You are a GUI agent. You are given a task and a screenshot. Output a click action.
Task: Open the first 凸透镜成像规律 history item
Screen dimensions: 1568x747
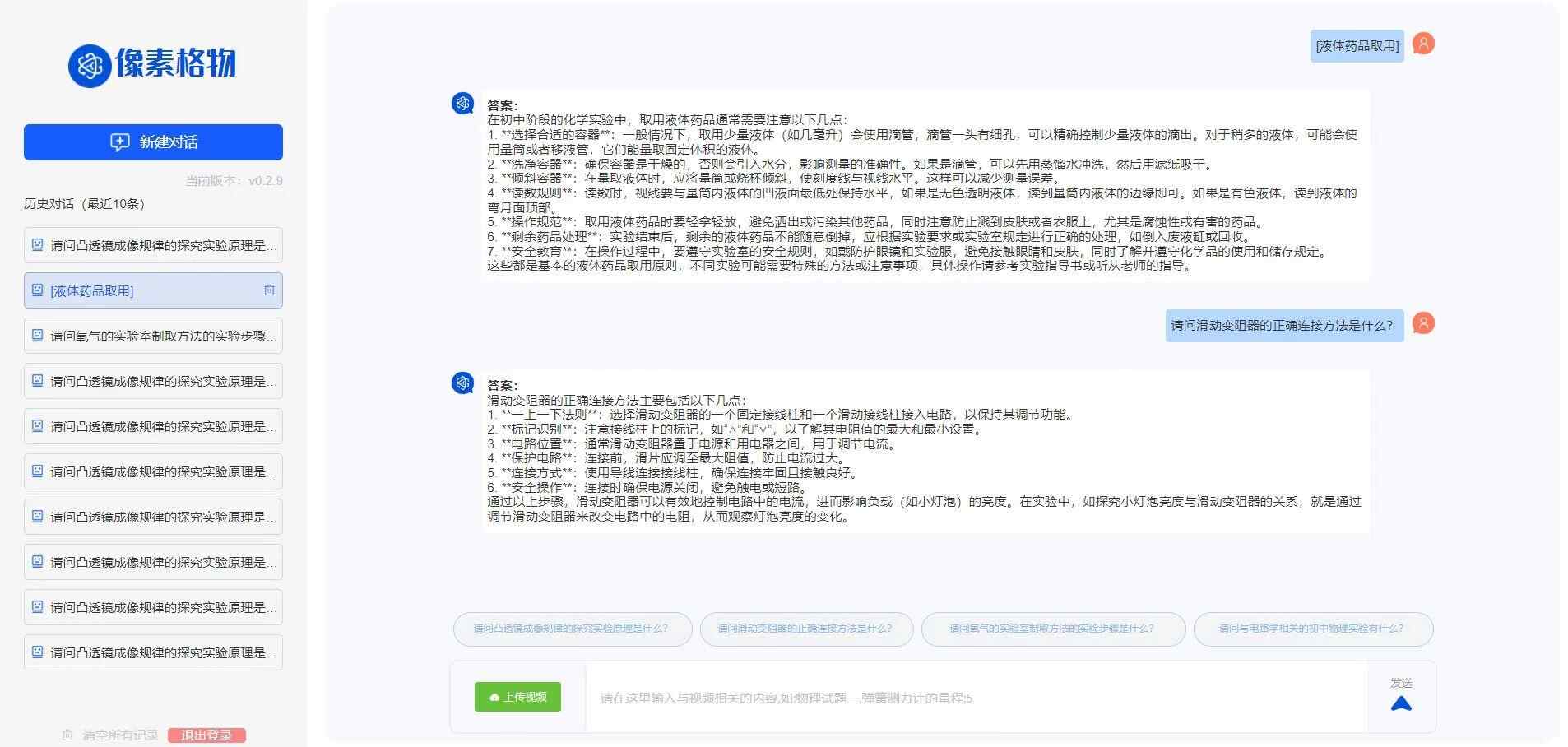156,245
